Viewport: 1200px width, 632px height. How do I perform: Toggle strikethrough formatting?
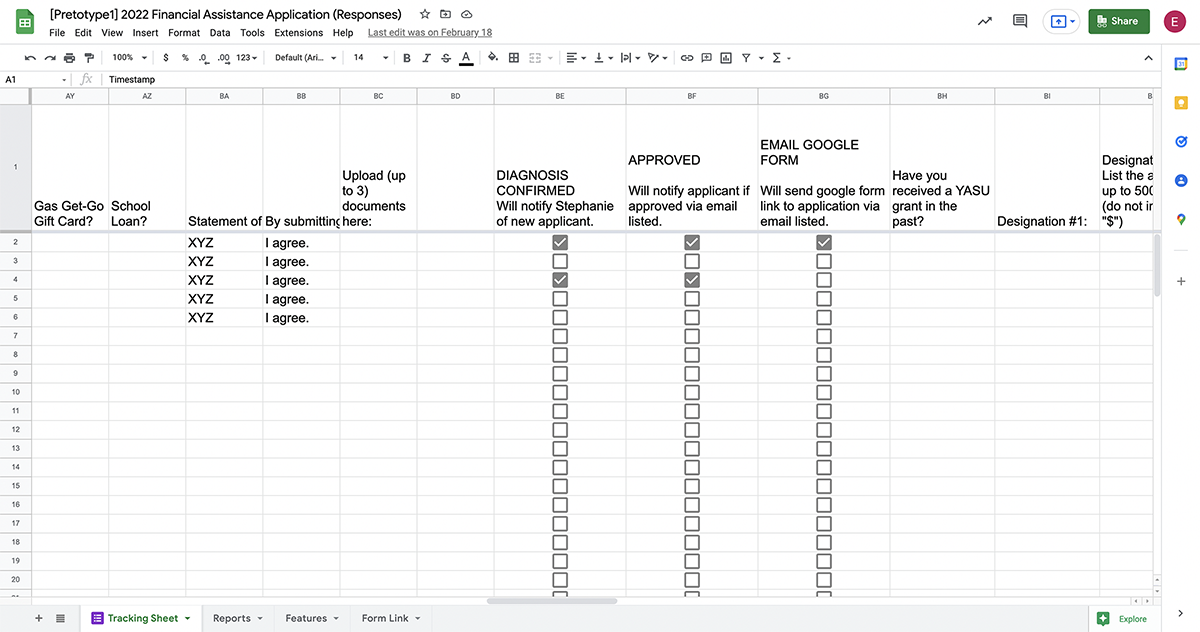[x=446, y=58]
